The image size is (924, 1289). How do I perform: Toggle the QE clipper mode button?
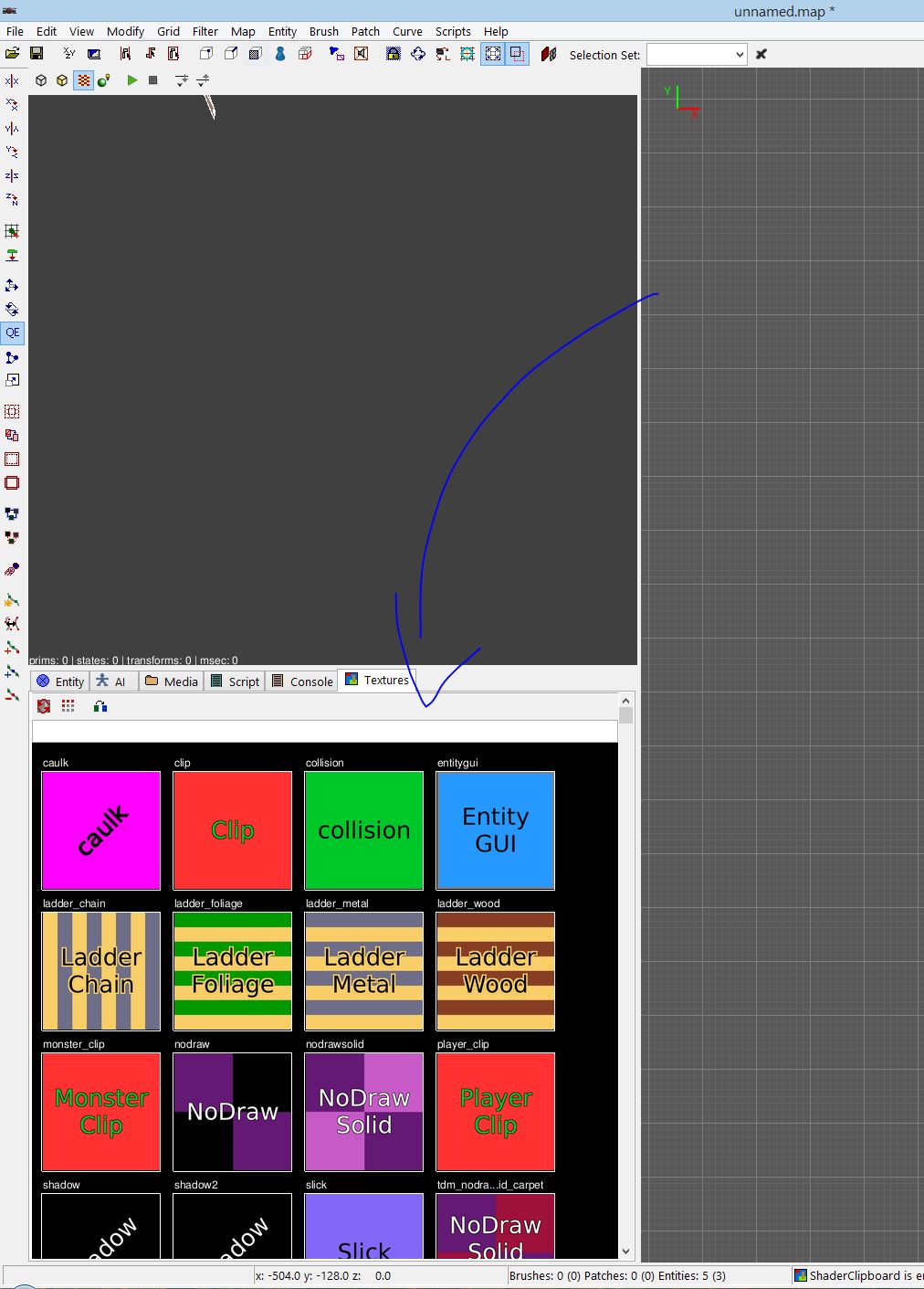13,333
